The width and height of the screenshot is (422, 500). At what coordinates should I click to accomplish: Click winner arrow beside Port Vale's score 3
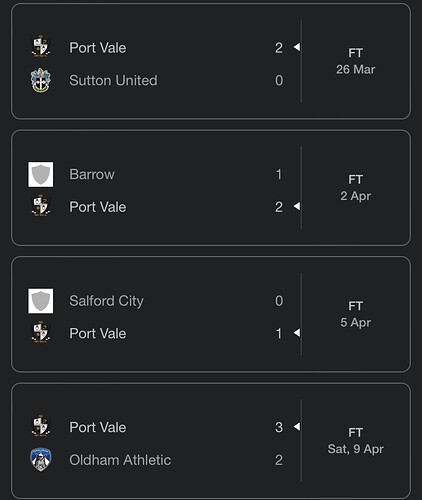click(x=297, y=427)
